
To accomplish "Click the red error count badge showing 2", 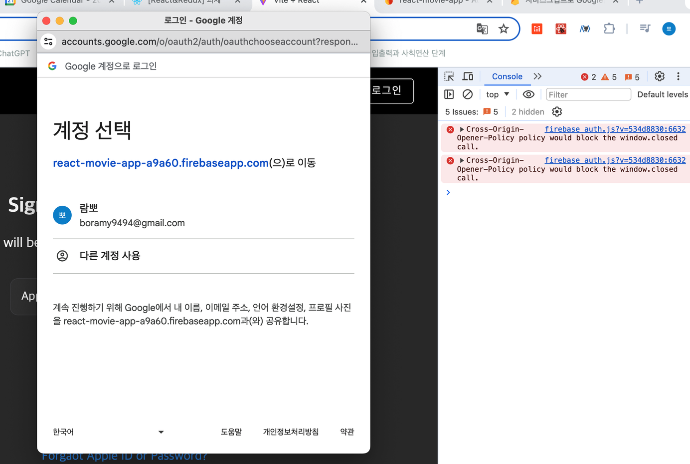I will (588, 77).
